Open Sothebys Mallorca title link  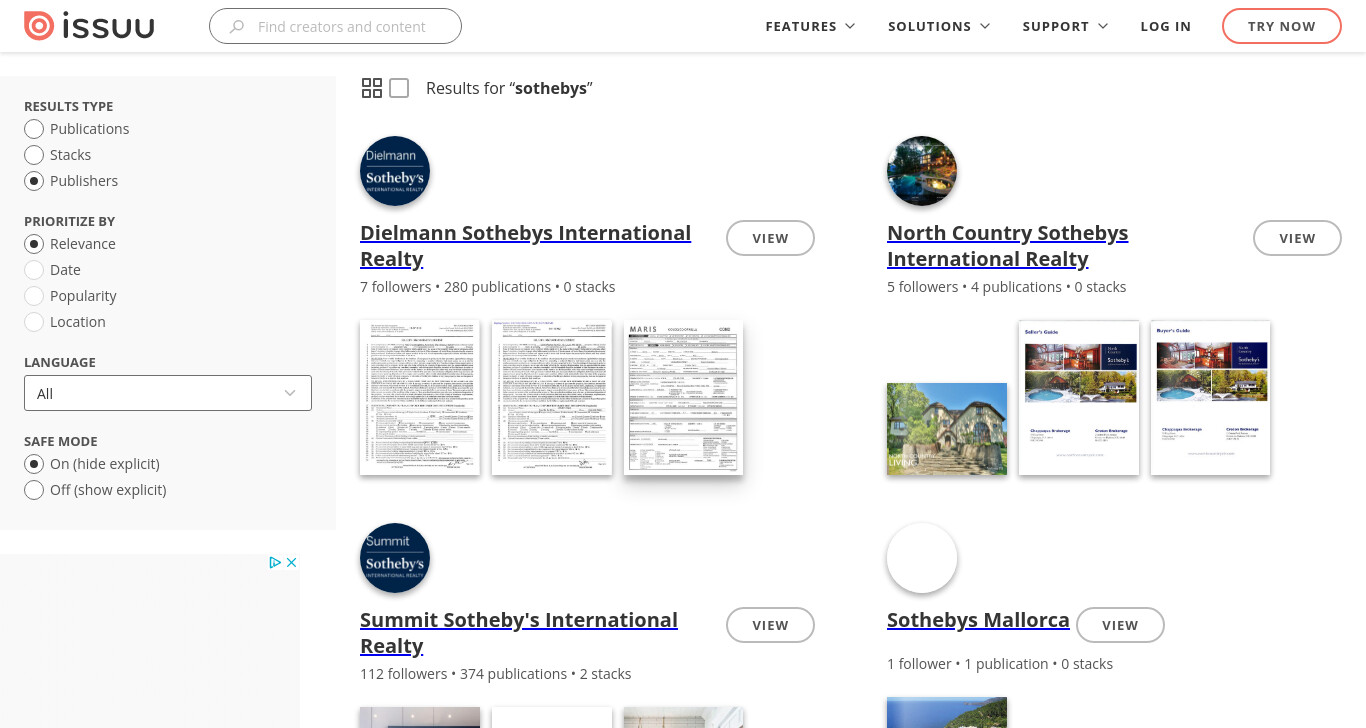point(978,620)
